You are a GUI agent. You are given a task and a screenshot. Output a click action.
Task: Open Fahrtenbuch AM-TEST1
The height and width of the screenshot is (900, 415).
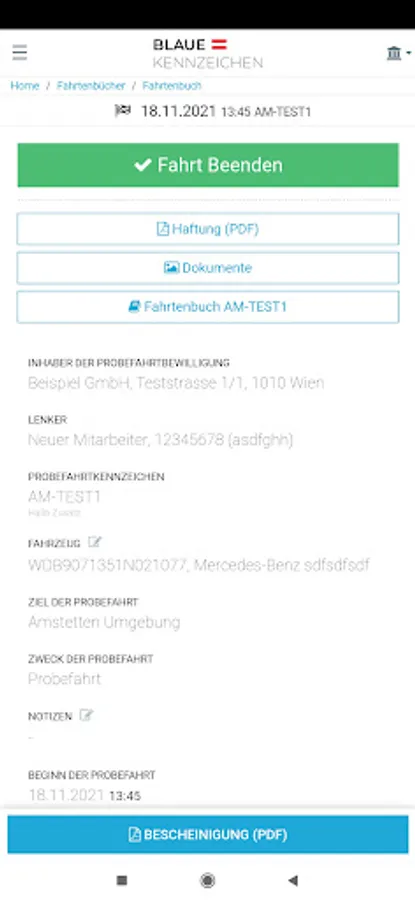[208, 307]
